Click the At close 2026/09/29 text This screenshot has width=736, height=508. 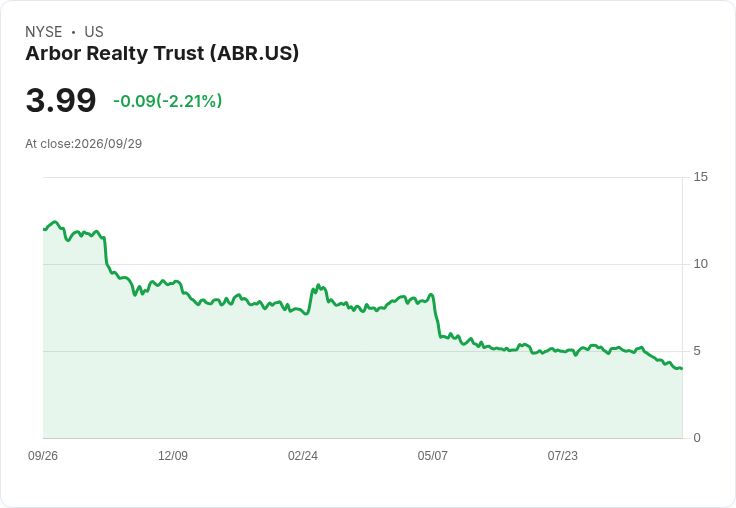(84, 144)
